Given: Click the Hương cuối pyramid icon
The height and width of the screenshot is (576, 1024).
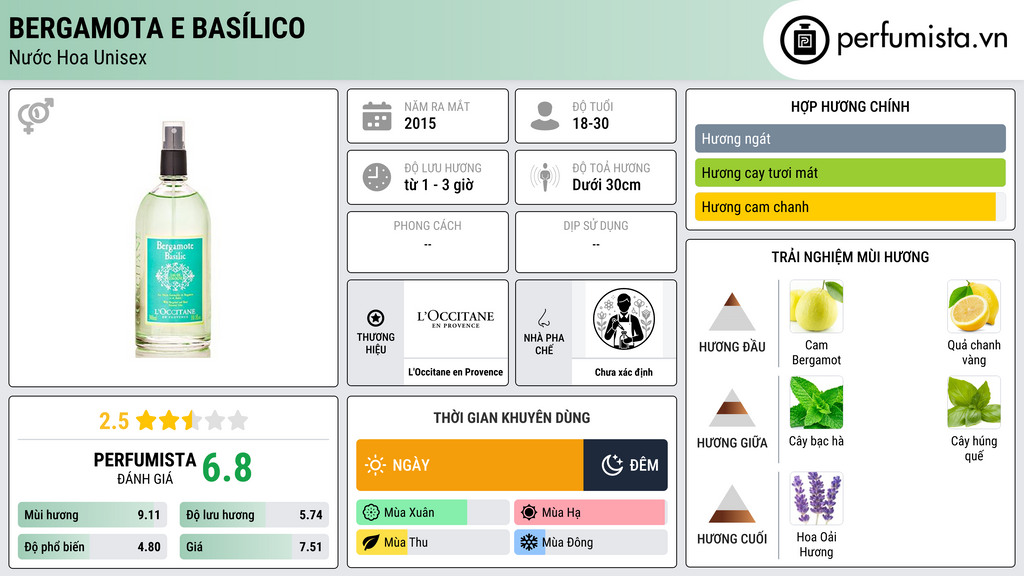Looking at the screenshot, I should pyautogui.click(x=732, y=504).
